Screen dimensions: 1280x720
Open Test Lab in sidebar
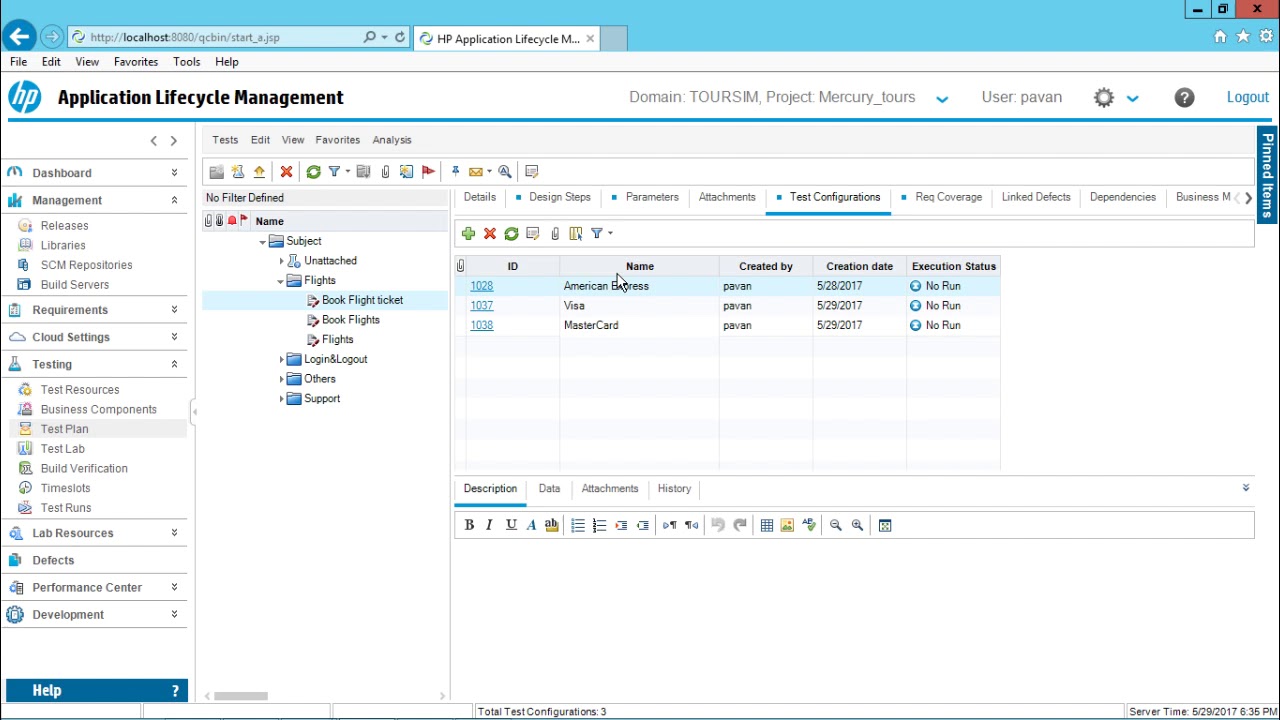coord(62,449)
